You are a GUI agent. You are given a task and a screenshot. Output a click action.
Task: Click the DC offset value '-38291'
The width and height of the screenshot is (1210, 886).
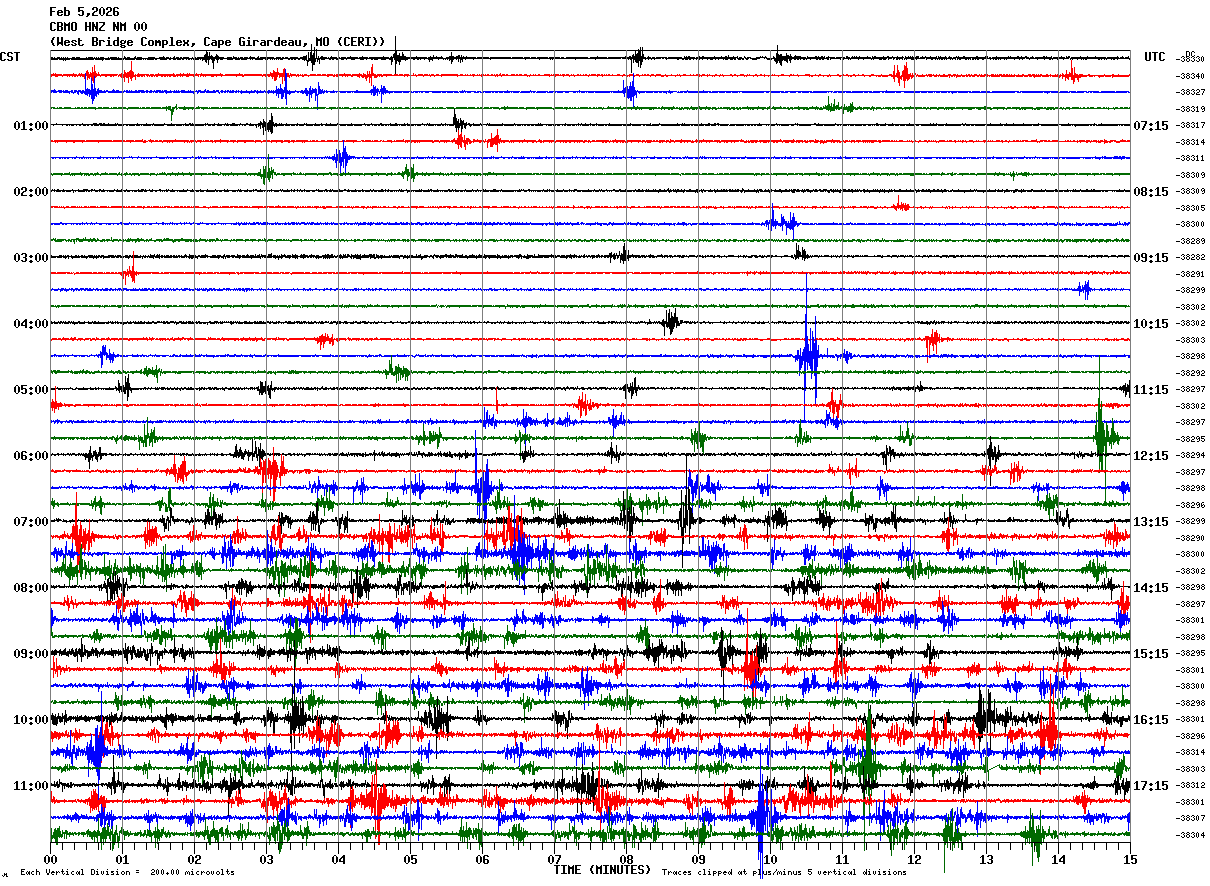click(1191, 274)
